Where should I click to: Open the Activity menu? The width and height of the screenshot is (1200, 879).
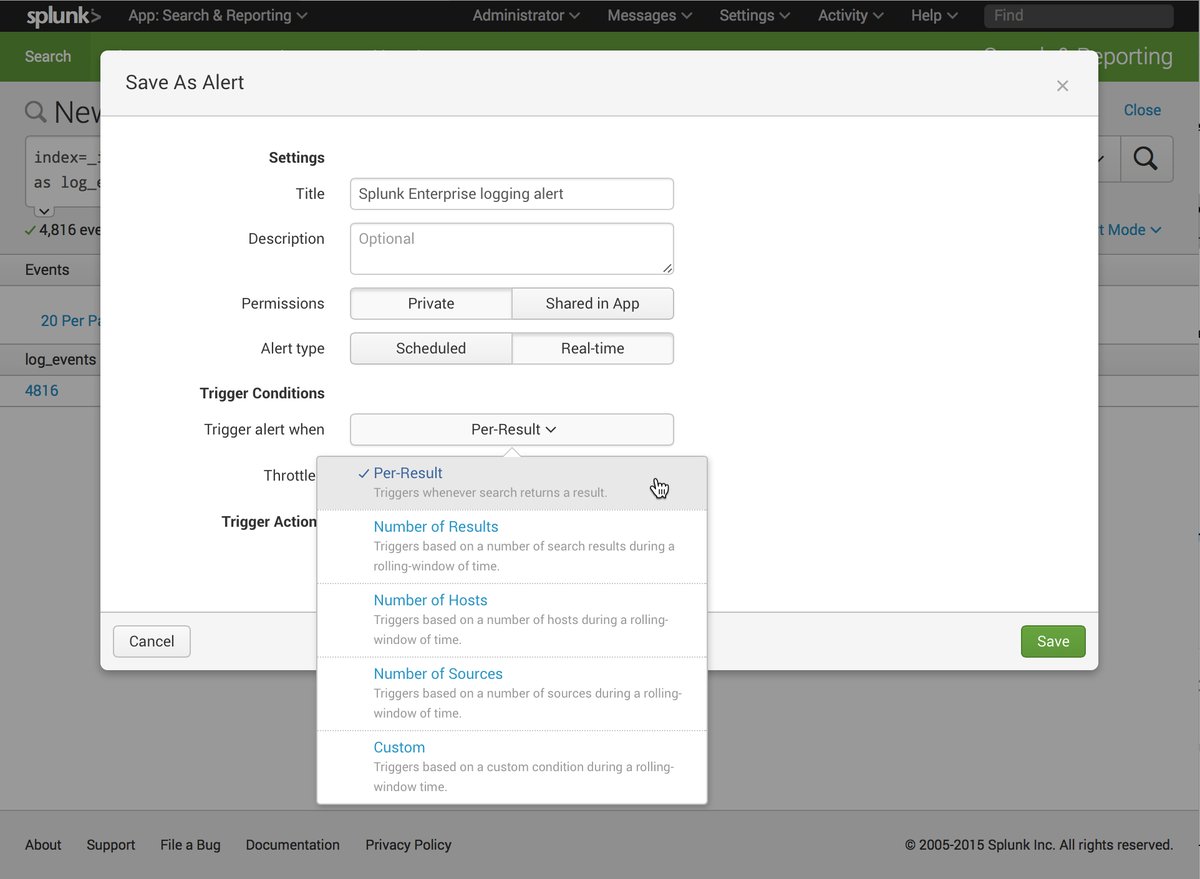(849, 15)
